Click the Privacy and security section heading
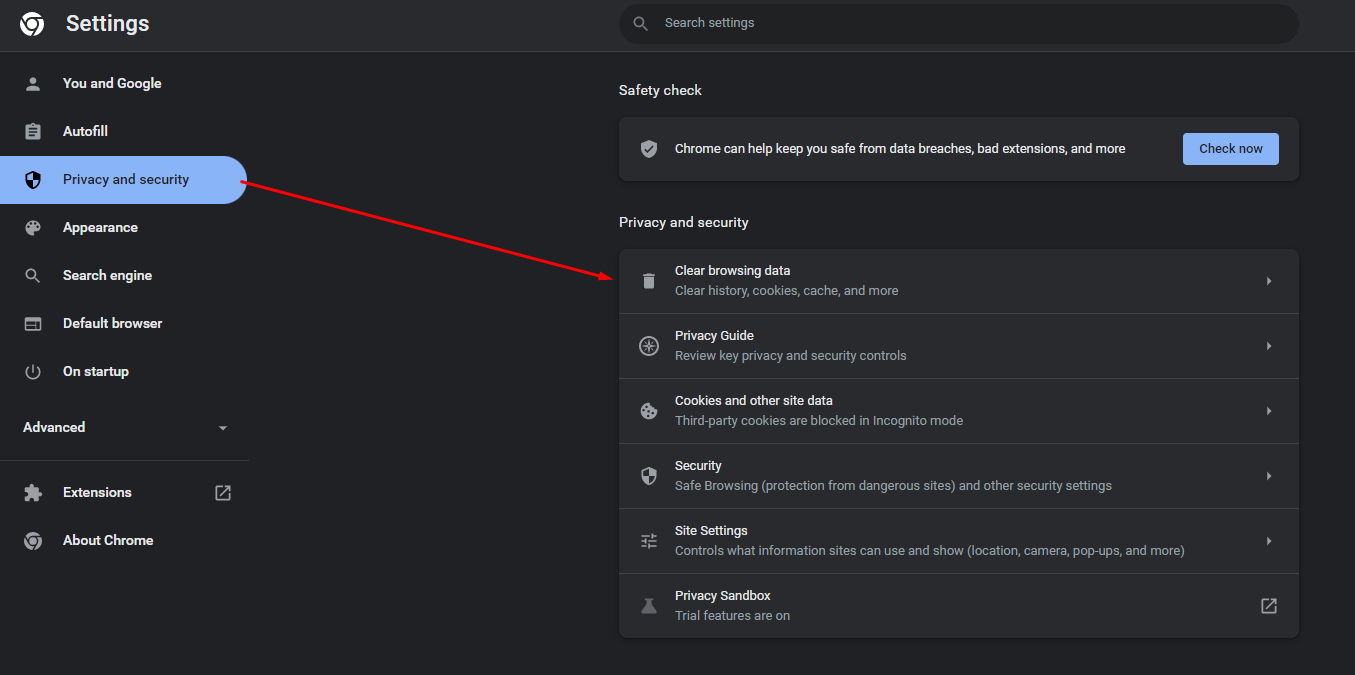Image resolution: width=1355 pixels, height=675 pixels. click(x=684, y=223)
